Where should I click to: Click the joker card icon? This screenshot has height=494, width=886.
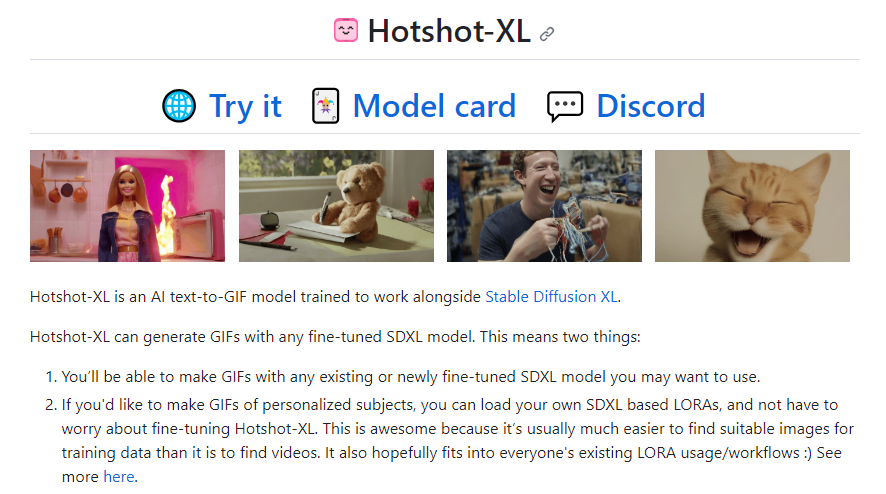[325, 106]
